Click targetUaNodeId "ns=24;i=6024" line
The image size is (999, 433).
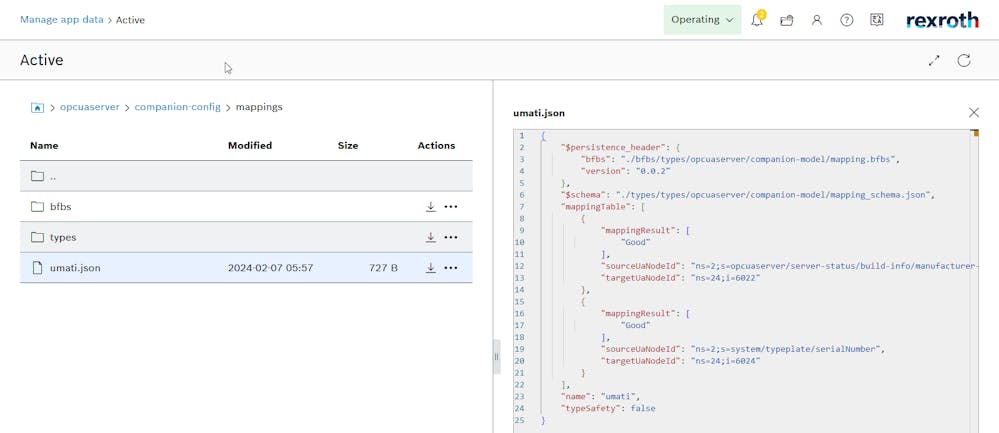[680, 361]
